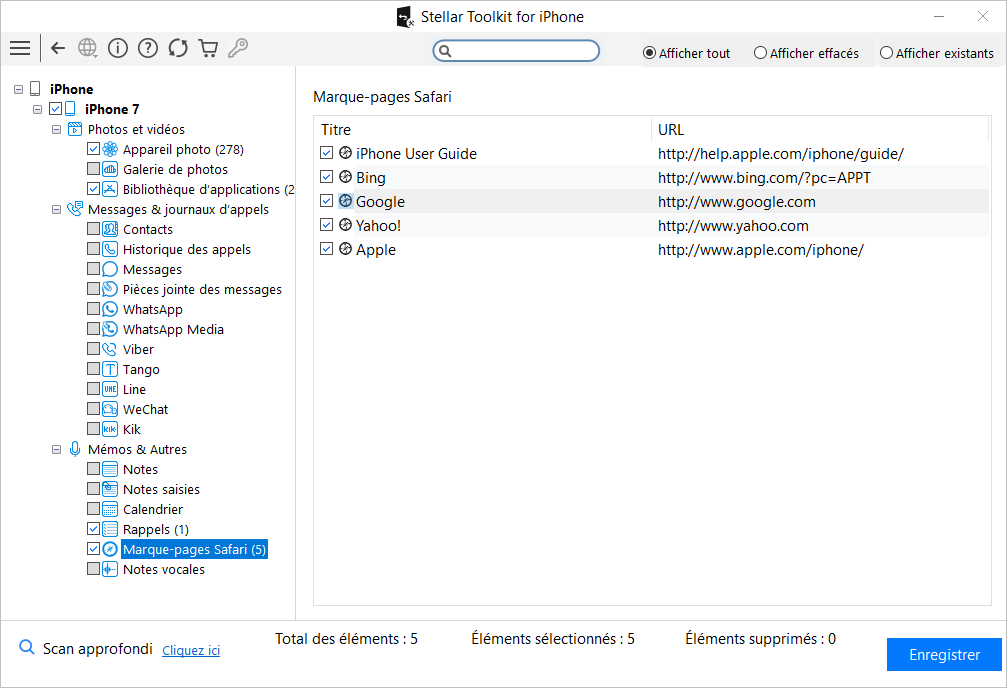The image size is (1007, 688).
Task: Select Marque-pages Safari (5) tree item
Action: pyautogui.click(x=194, y=549)
